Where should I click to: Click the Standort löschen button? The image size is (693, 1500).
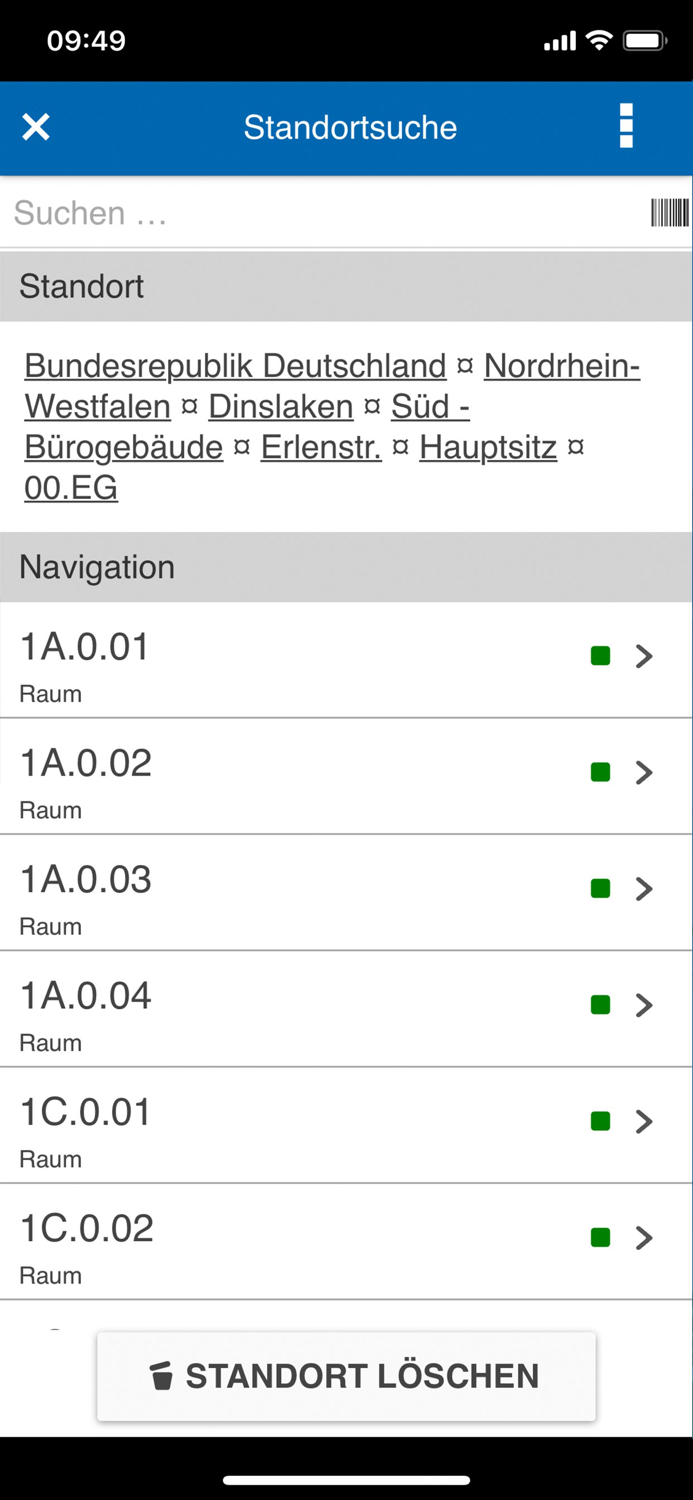pyautogui.click(x=346, y=1376)
